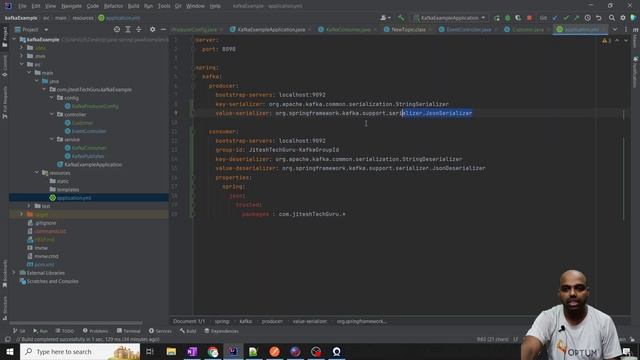Open File Explorer from the taskbar
Image resolution: width=640 pixels, height=360 pixels.
[x=171, y=351]
